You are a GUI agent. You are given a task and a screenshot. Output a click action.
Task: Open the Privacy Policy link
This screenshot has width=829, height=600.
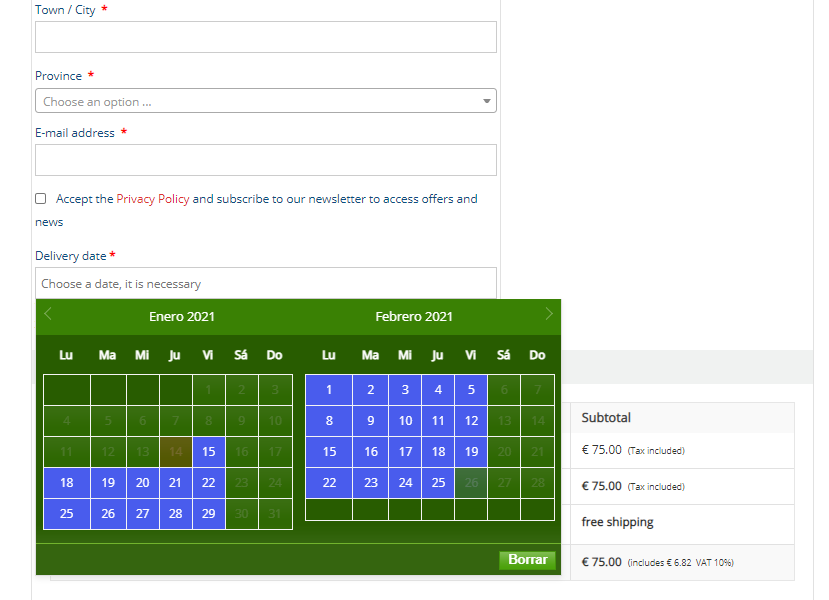[x=152, y=199]
